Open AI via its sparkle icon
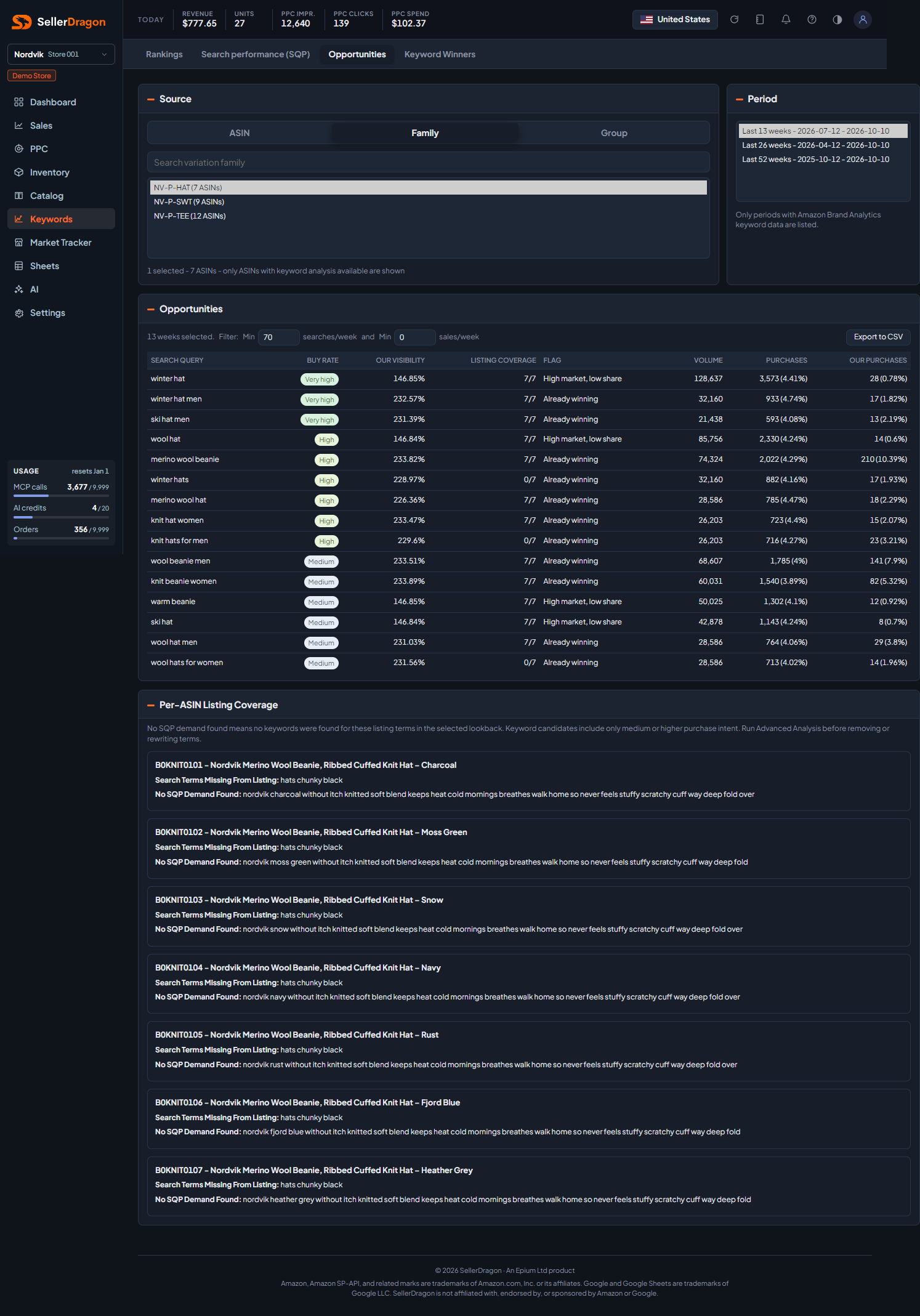 tap(18, 289)
